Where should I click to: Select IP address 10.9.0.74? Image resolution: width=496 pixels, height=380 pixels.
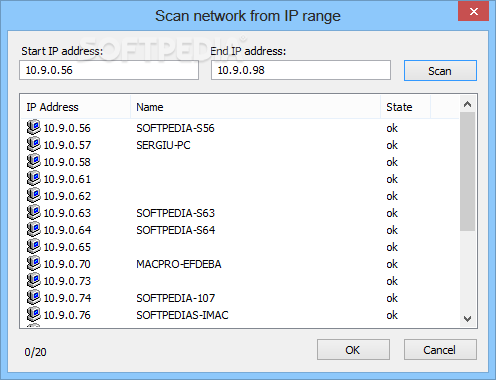(x=67, y=298)
